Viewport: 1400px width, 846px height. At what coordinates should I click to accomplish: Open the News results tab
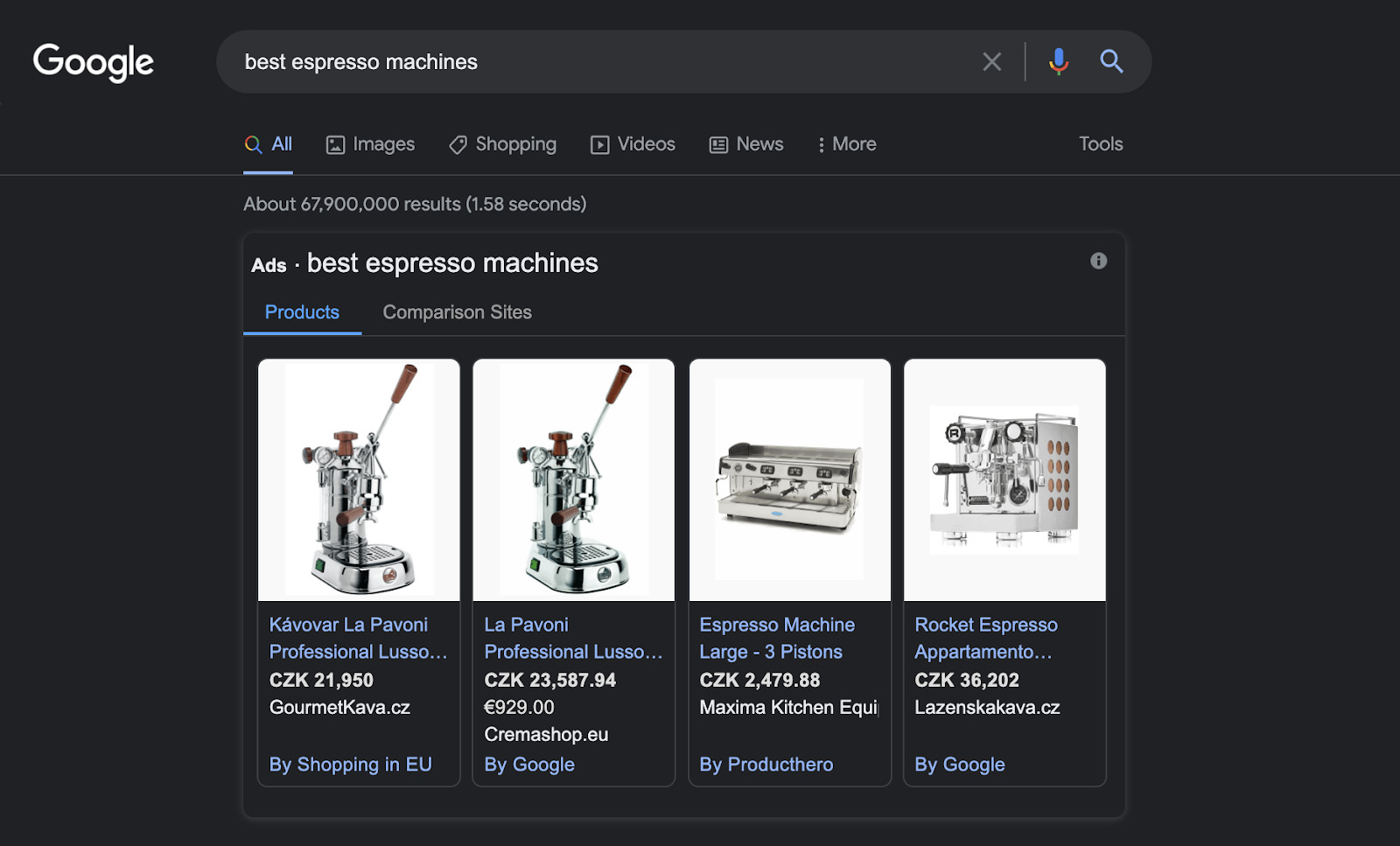(746, 144)
